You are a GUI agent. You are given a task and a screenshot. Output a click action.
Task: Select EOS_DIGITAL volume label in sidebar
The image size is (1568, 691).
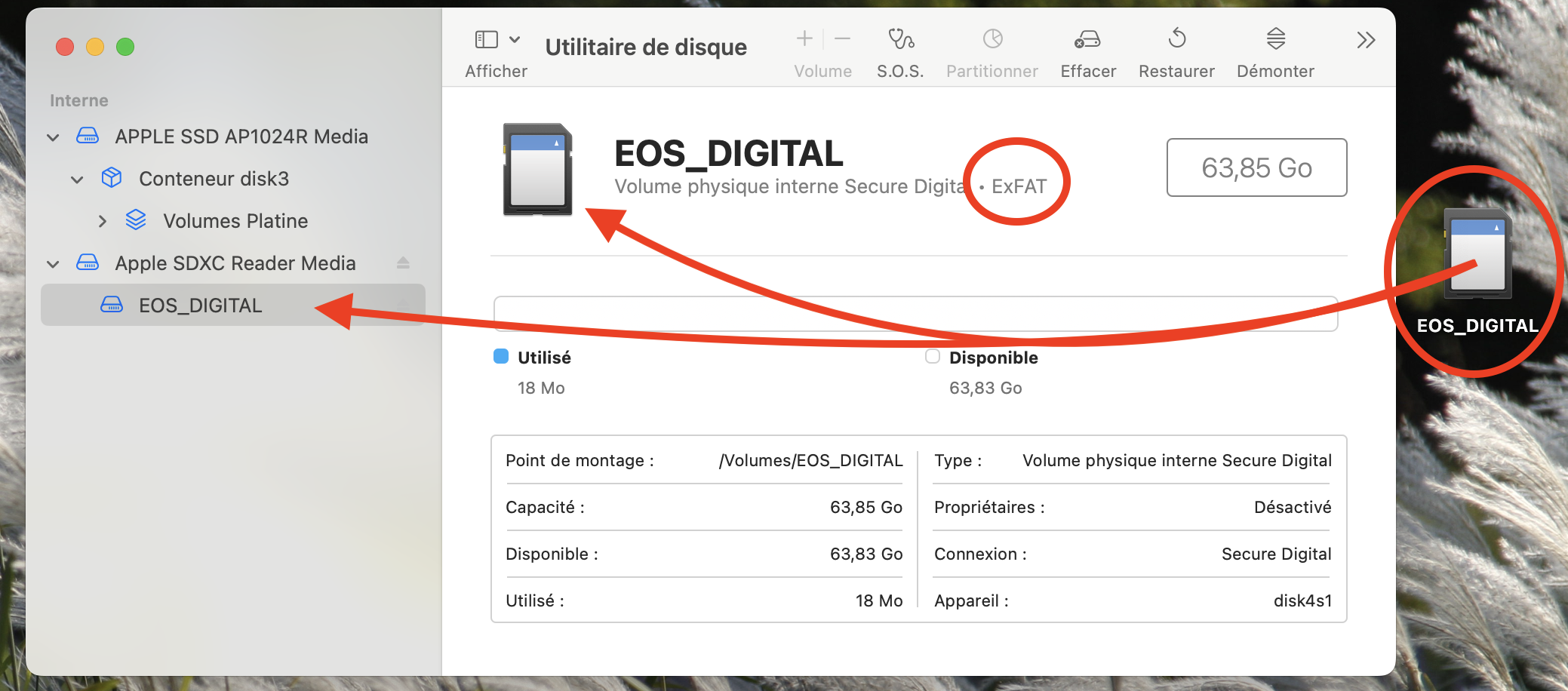click(201, 306)
